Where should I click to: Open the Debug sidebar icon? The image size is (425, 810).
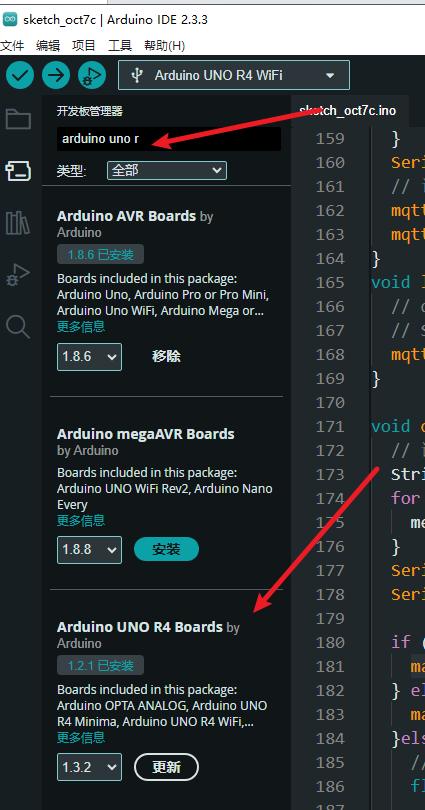pos(18,275)
